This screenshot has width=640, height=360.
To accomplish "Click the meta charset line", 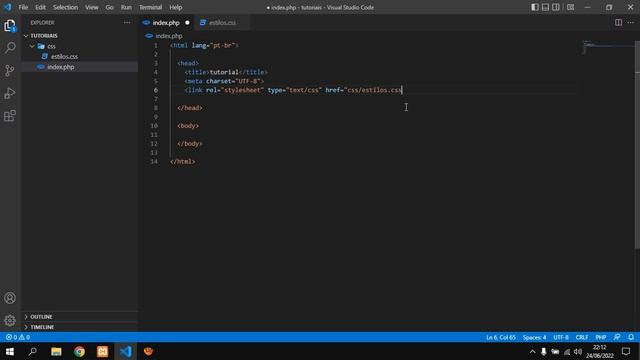I will (x=224, y=81).
